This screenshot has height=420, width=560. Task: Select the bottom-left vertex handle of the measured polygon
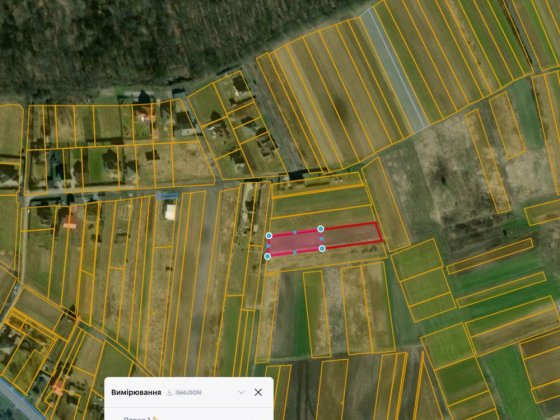pos(268,256)
